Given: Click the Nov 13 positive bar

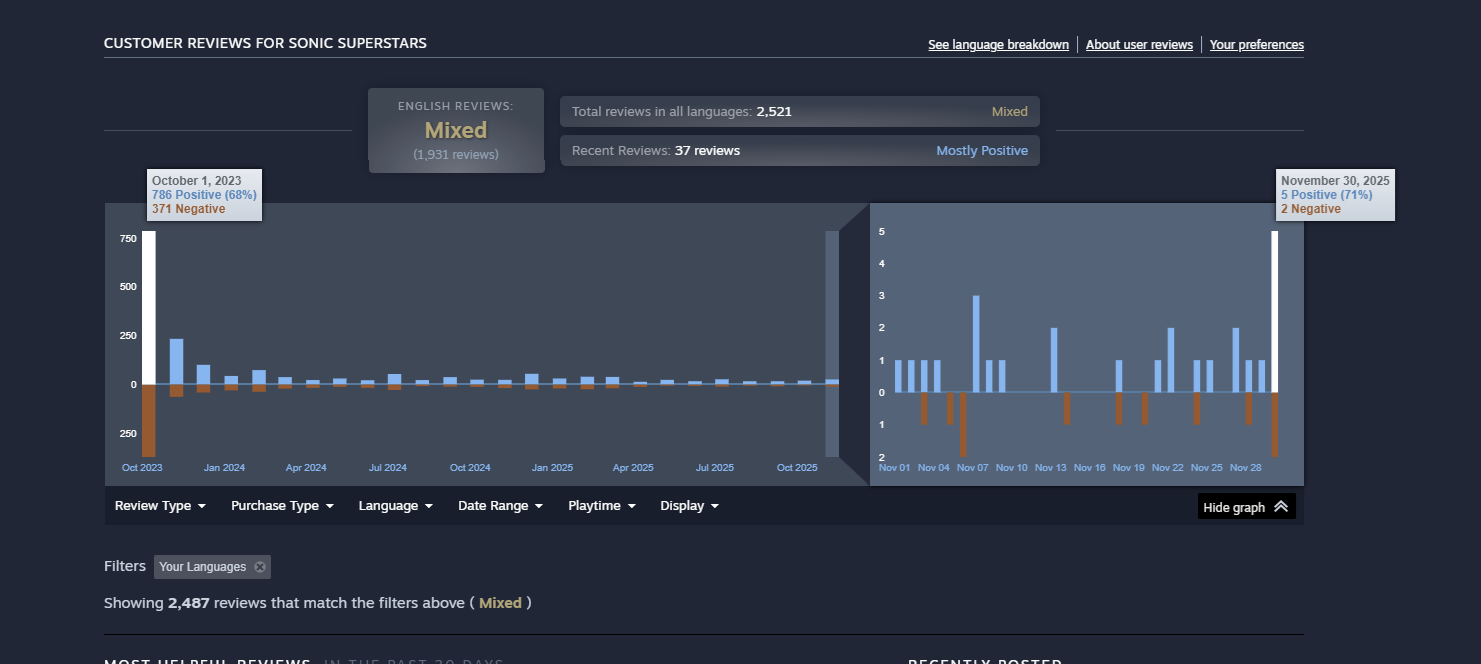Looking at the screenshot, I should (1054, 359).
